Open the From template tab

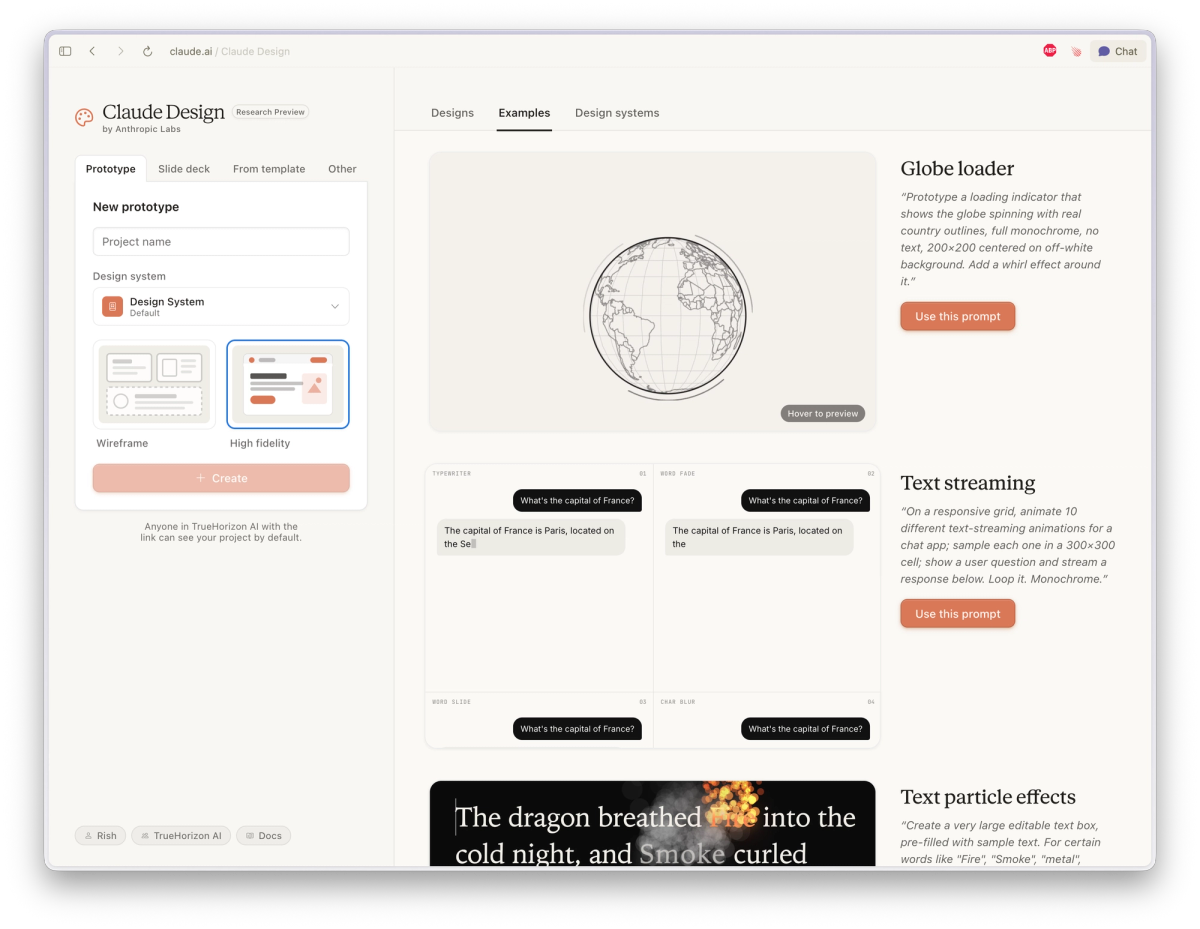(269, 169)
